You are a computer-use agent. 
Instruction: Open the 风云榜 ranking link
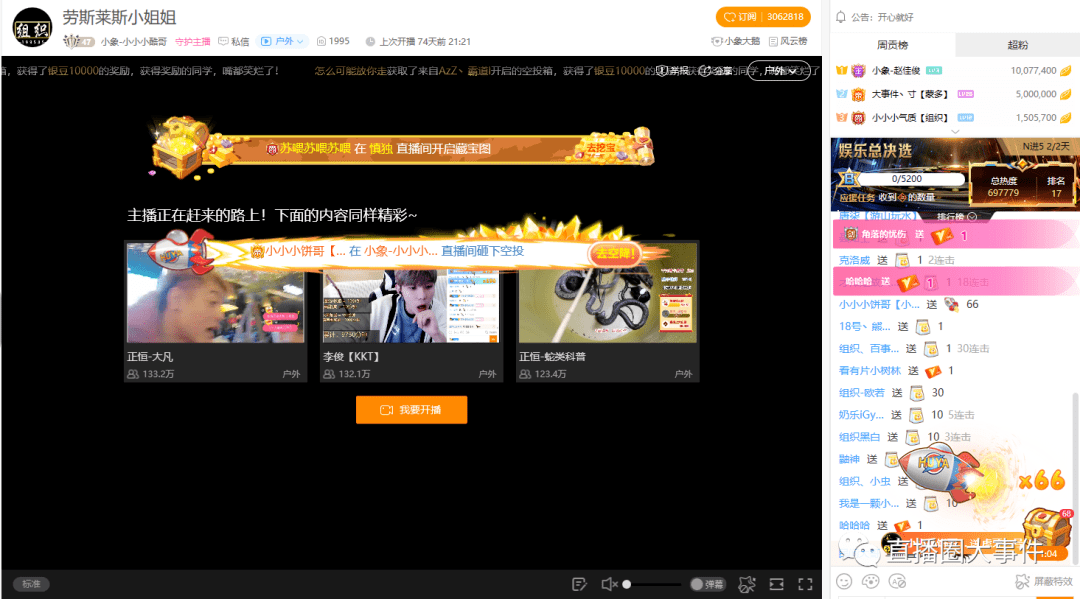tap(788, 41)
